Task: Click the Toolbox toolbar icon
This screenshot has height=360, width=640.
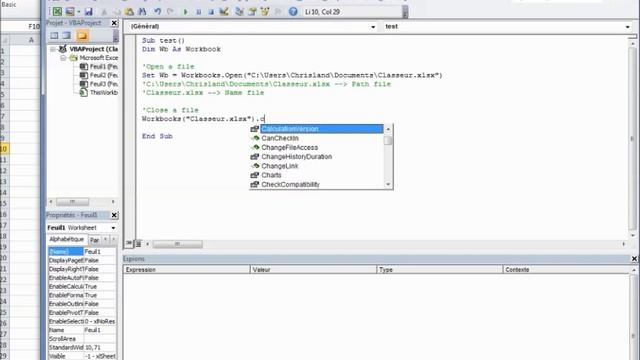Action: coord(278,12)
